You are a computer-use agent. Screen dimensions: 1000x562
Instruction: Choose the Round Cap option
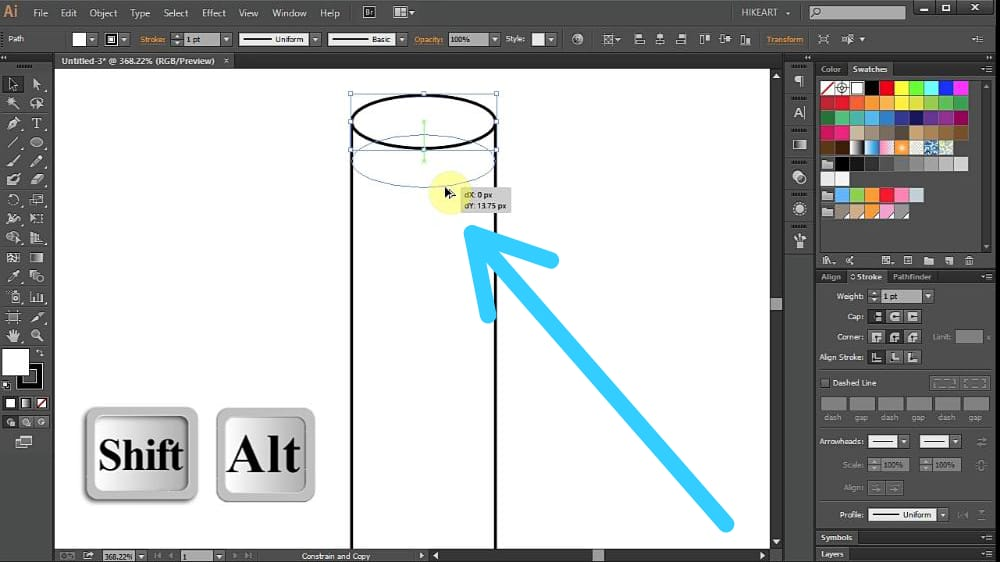click(895, 316)
